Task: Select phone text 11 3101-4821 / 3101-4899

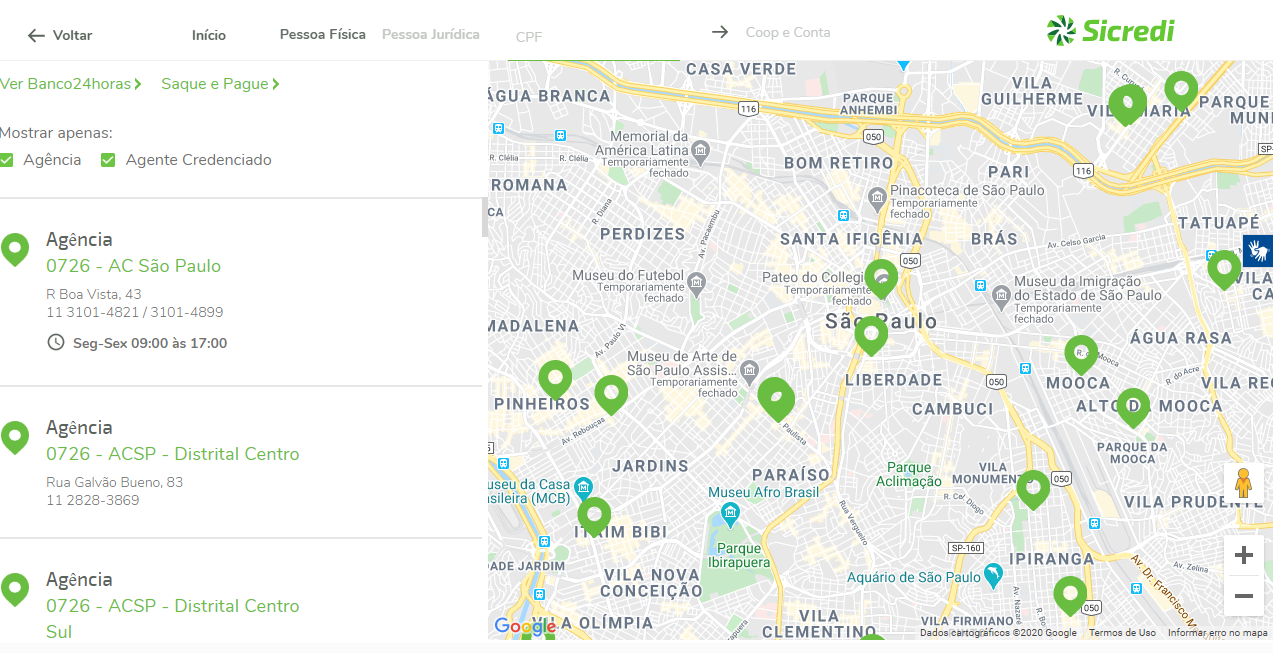Action: click(x=135, y=312)
